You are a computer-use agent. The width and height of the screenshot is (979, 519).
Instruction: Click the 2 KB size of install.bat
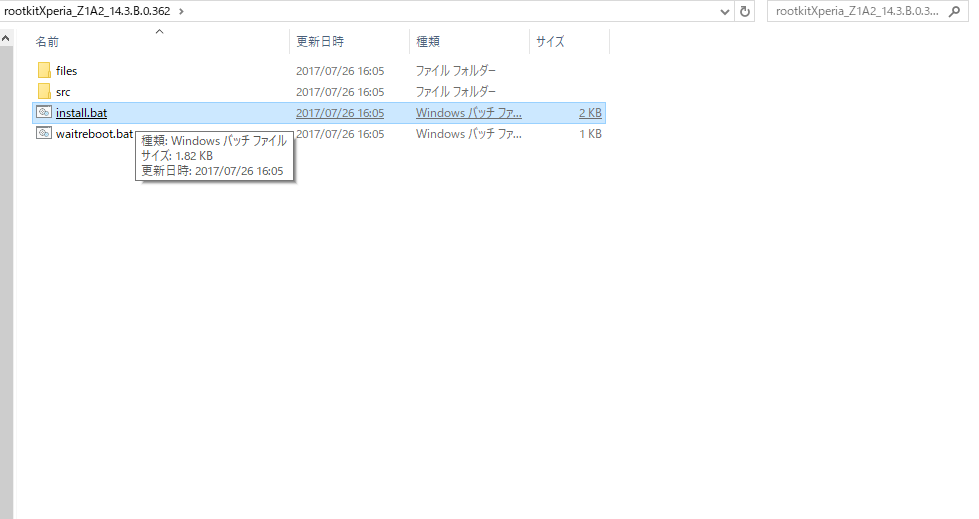590,113
